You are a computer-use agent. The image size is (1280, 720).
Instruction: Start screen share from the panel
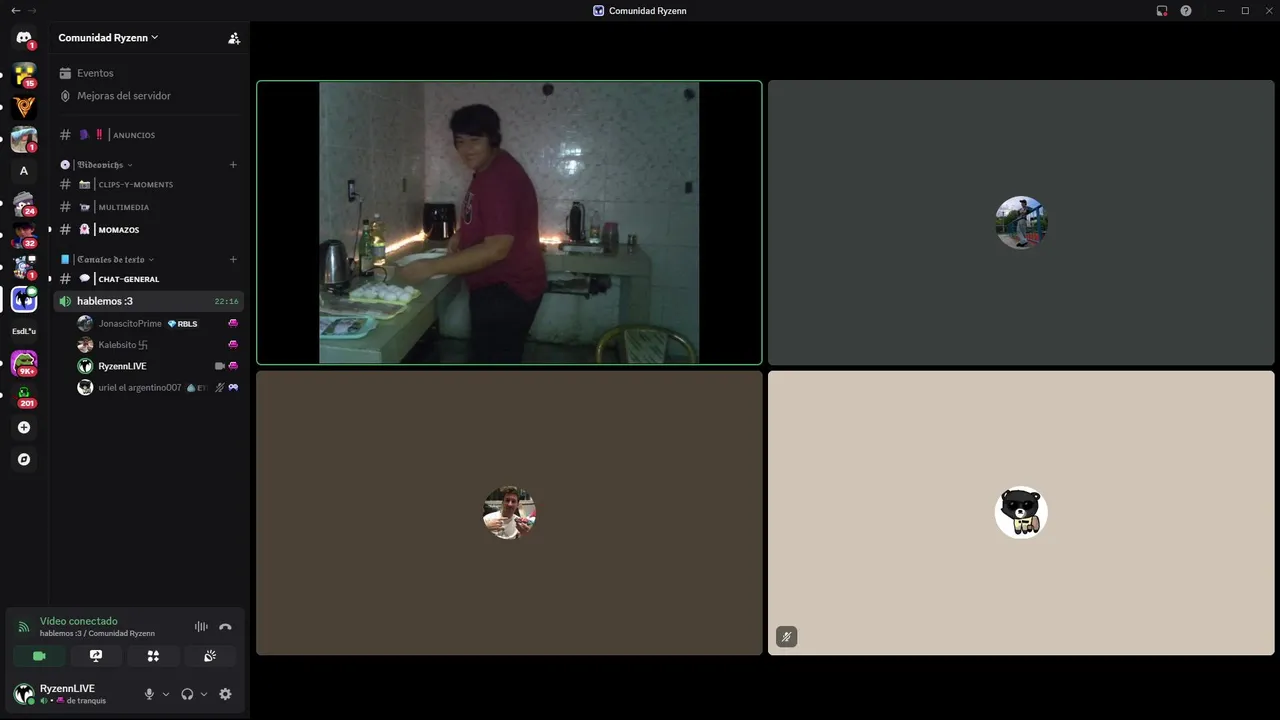click(x=96, y=656)
